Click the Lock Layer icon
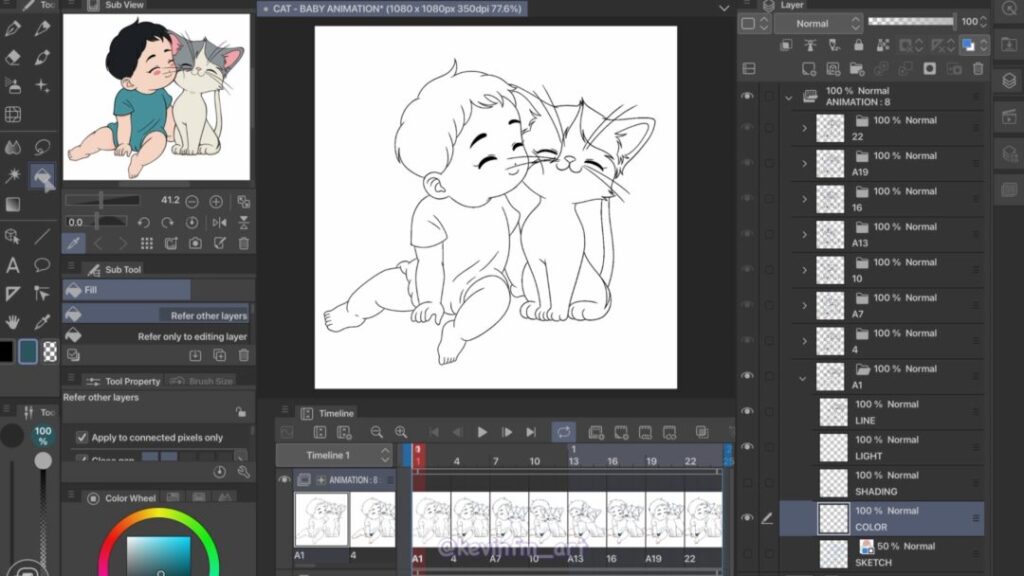Viewport: 1024px width, 576px height. pyautogui.click(x=859, y=46)
